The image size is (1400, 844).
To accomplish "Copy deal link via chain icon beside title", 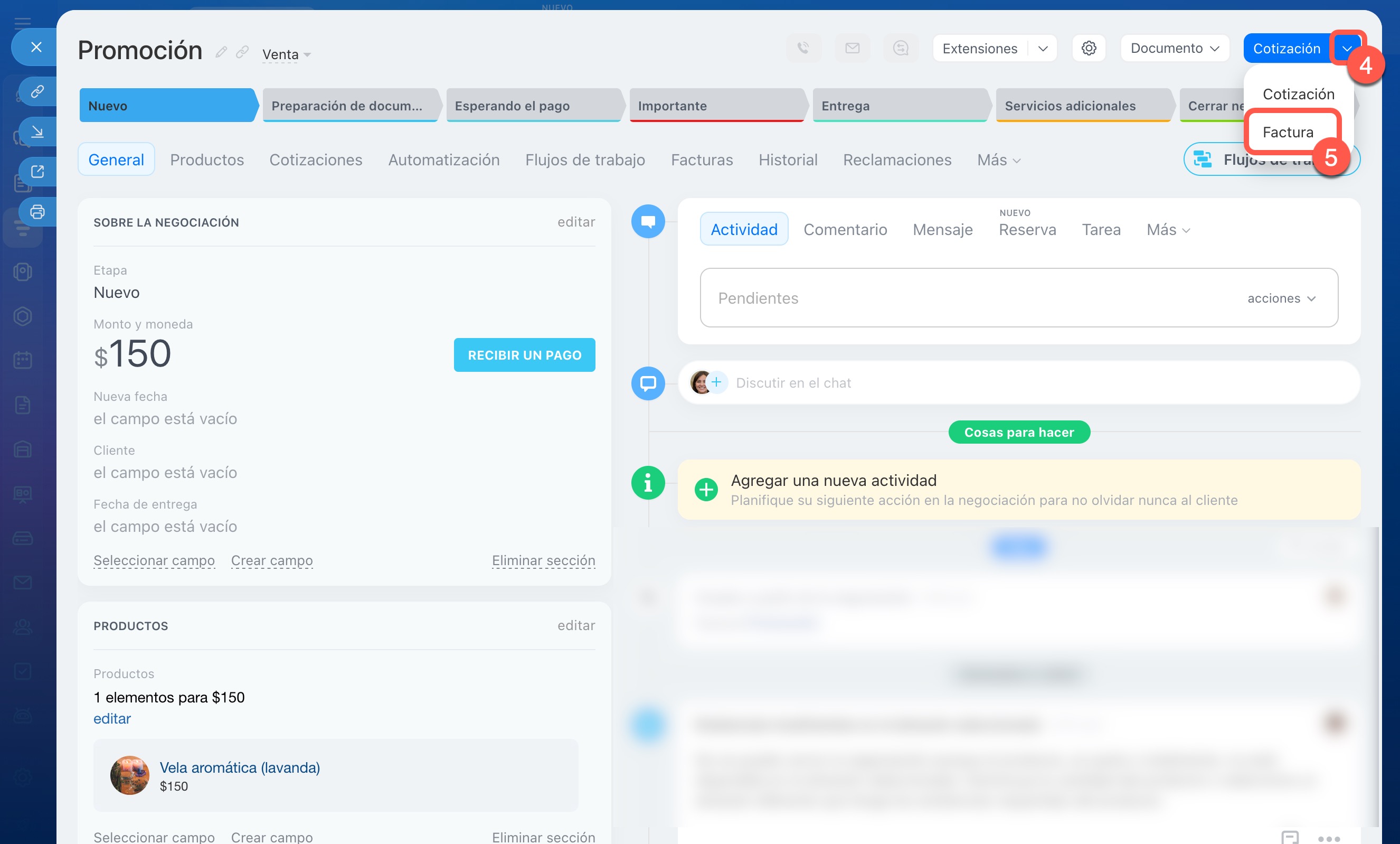I will [x=242, y=52].
